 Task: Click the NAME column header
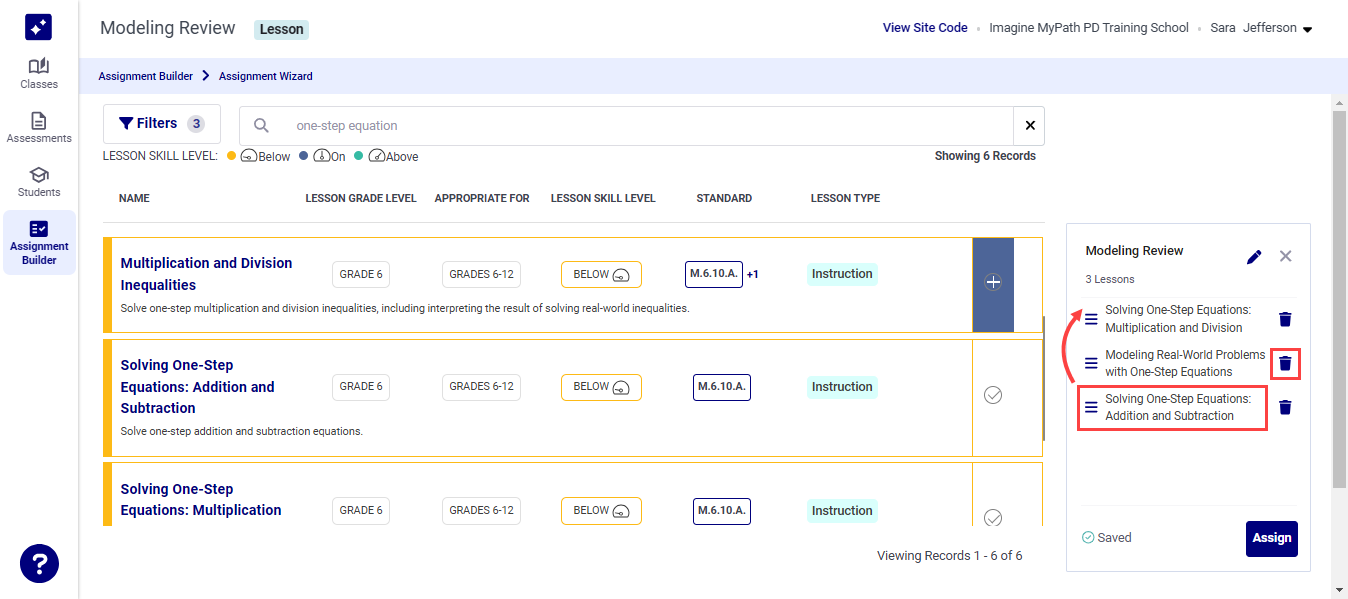click(x=134, y=198)
